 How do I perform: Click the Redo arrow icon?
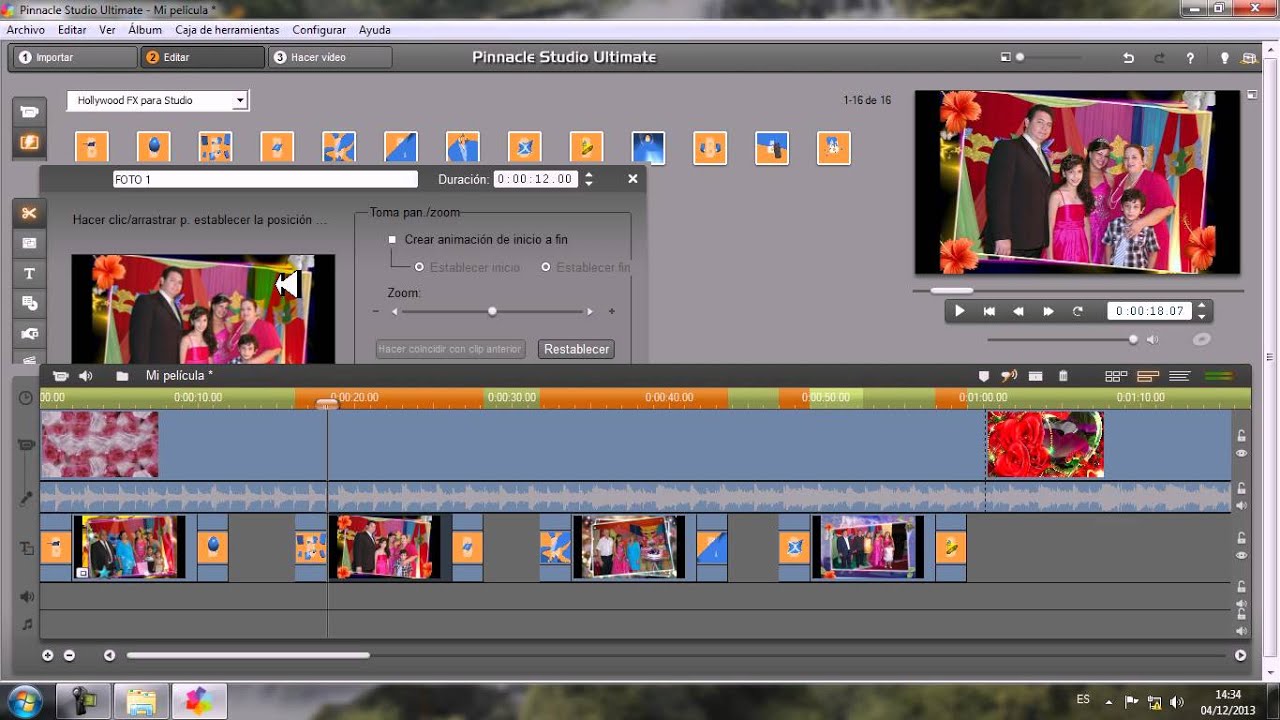(1160, 58)
